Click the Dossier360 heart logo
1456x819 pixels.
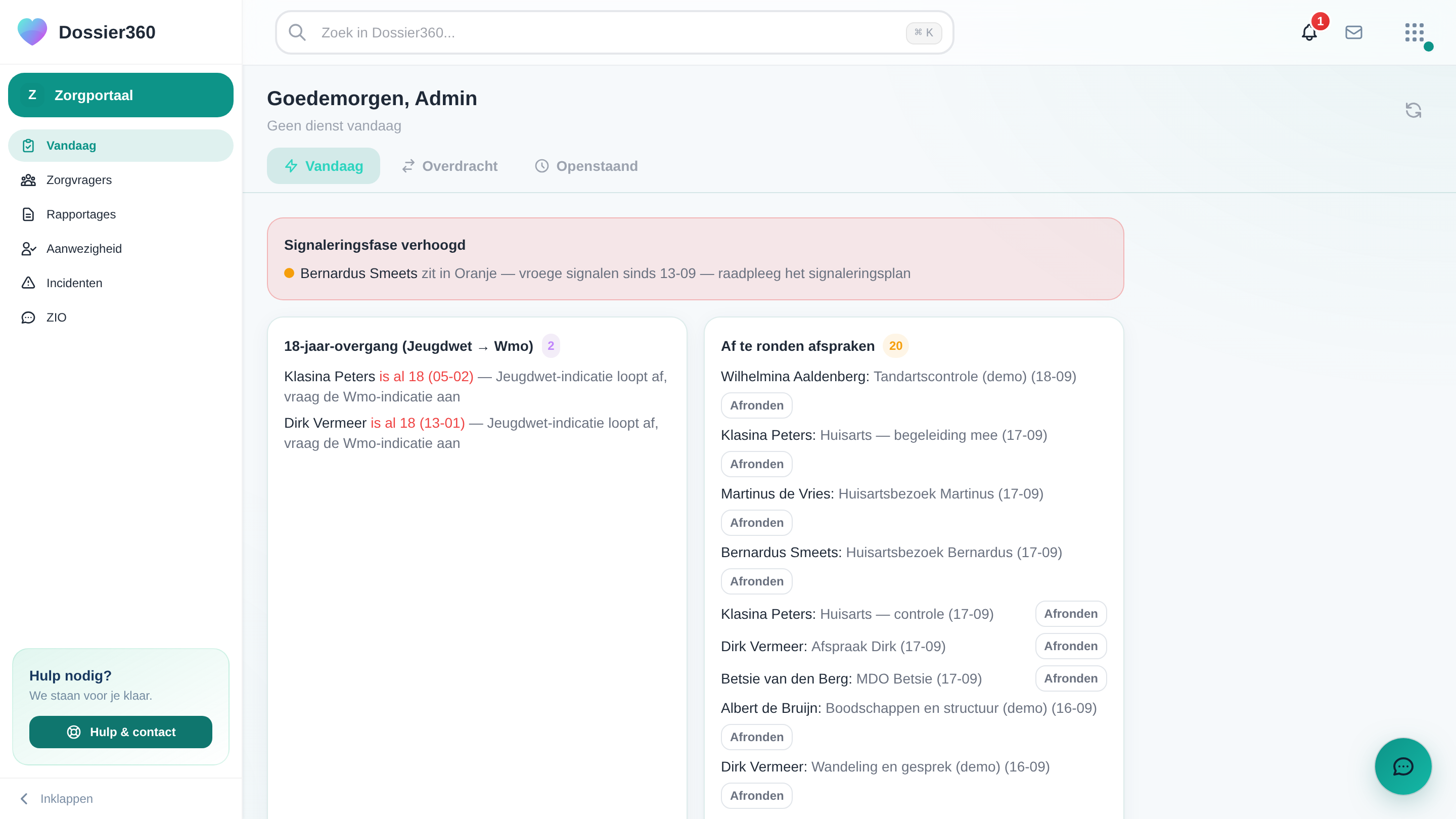click(32, 32)
